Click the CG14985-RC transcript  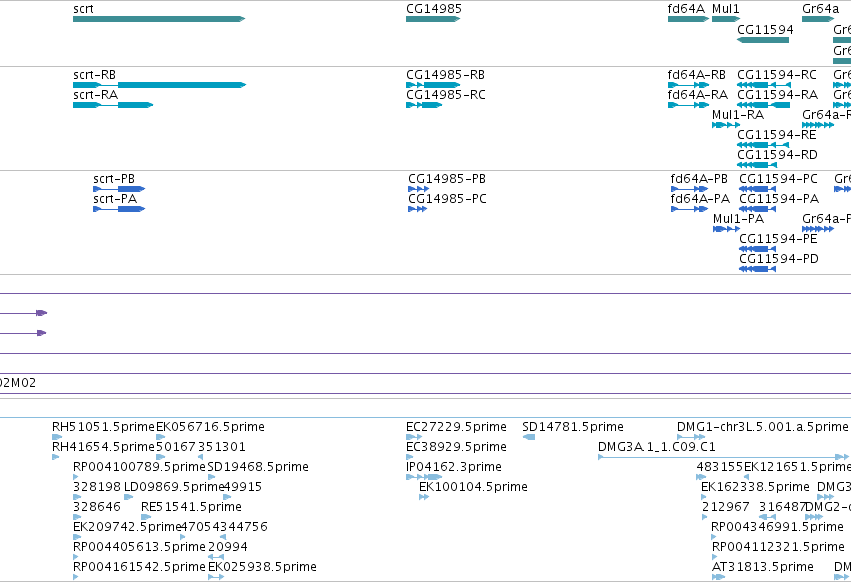pyautogui.click(x=424, y=105)
